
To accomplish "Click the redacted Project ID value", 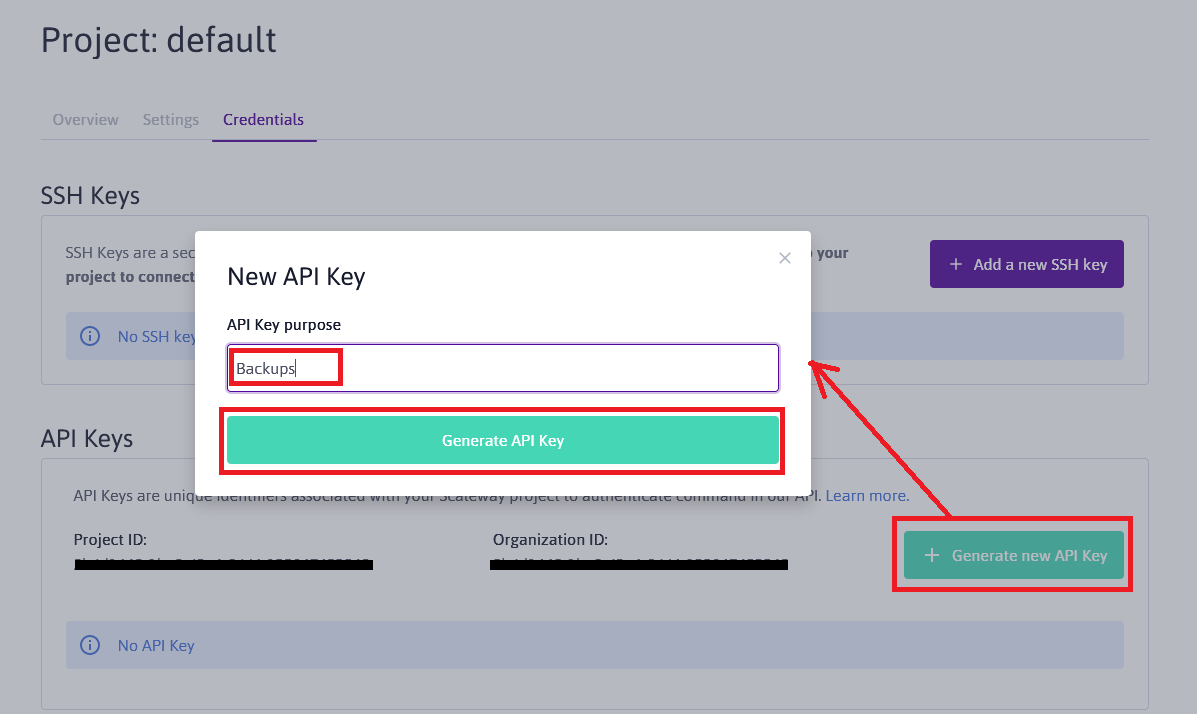I will pos(224,565).
